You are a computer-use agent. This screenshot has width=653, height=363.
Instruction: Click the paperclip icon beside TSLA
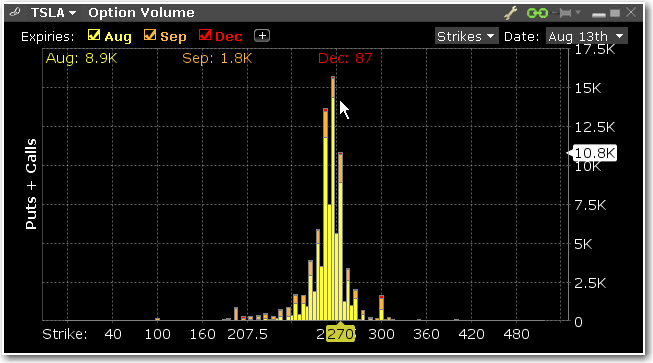(15, 12)
